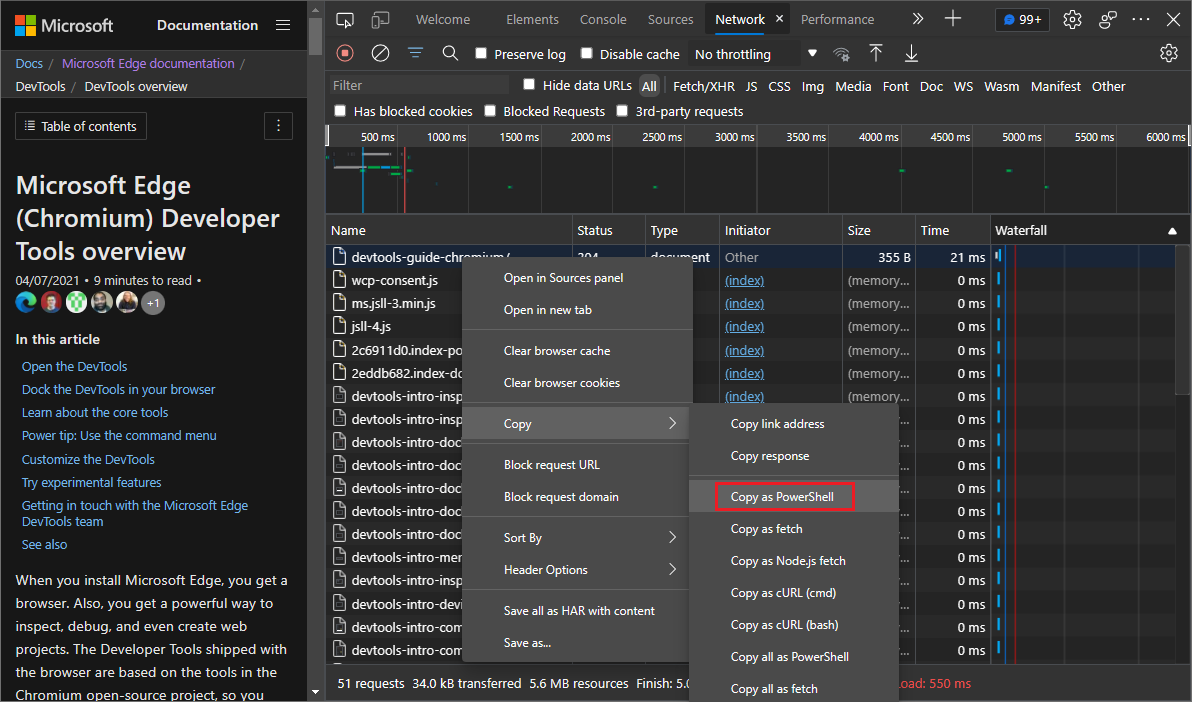This screenshot has height=702, width=1192.
Task: Enable the Preserve log checkbox
Action: 482,54
